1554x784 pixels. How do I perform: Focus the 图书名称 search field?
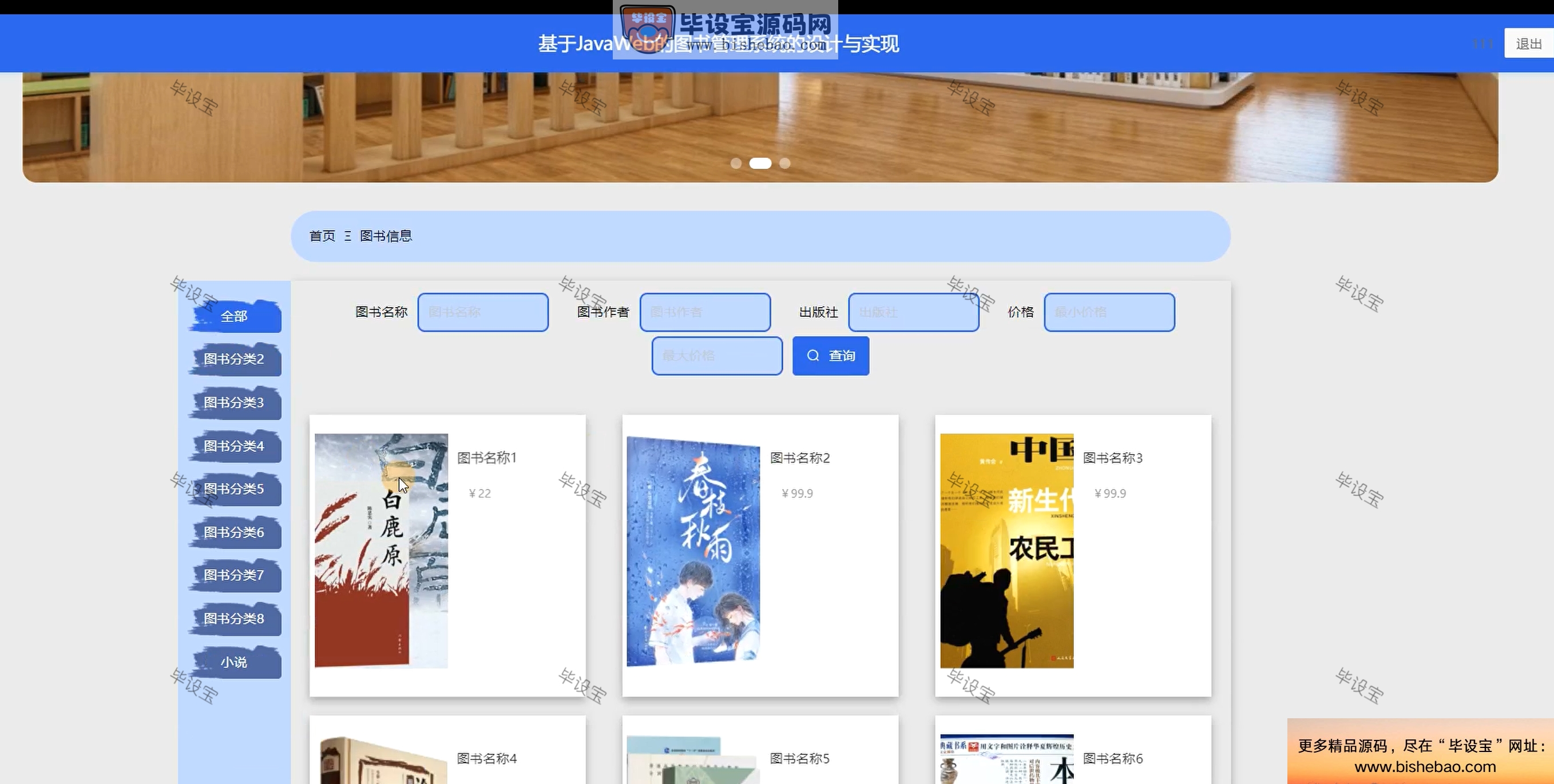click(x=483, y=312)
